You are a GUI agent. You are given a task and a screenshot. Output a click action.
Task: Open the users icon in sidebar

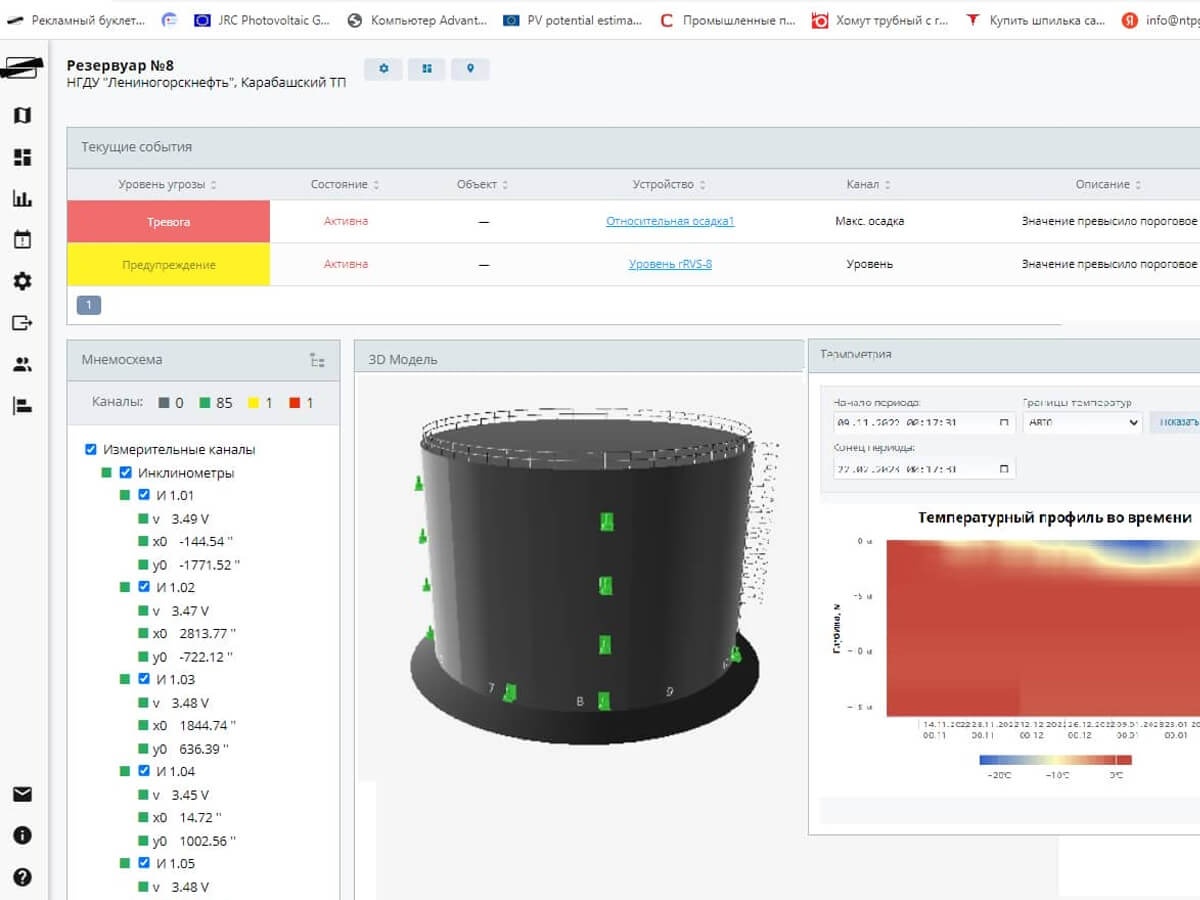22,364
